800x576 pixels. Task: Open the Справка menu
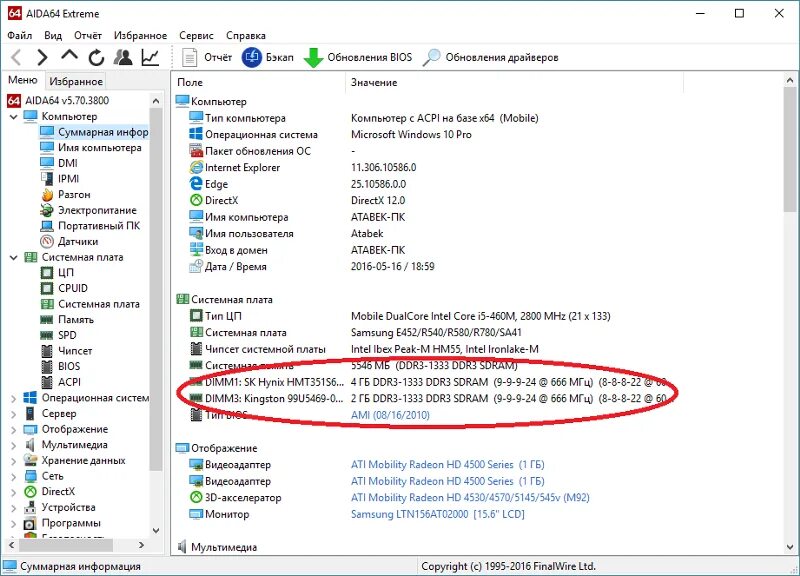245,35
